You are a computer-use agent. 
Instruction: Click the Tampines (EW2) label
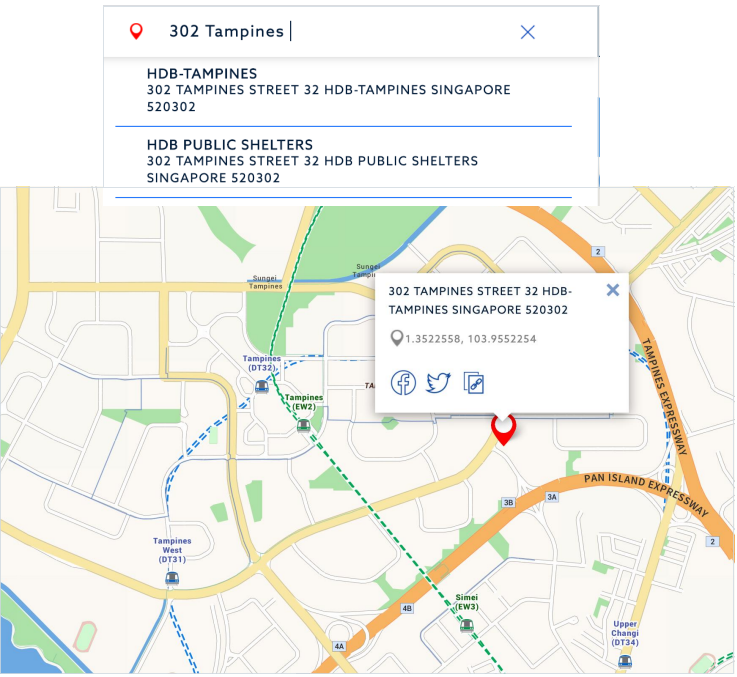point(304,402)
